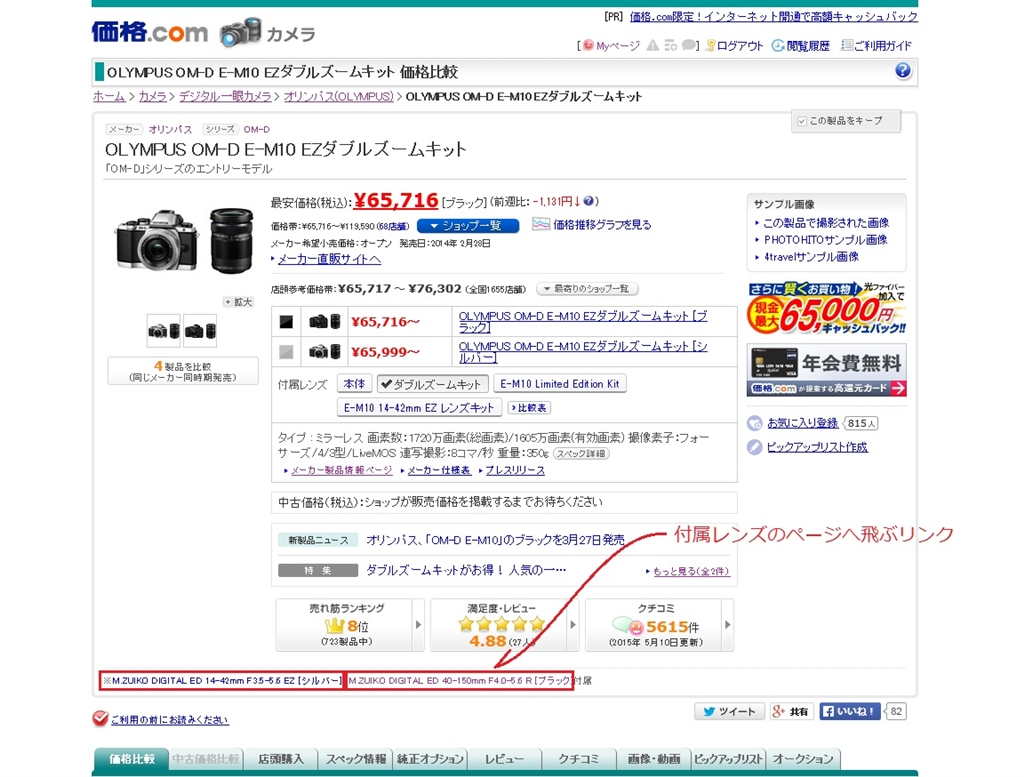Click 4製品を比較 compare box

[x=183, y=372]
